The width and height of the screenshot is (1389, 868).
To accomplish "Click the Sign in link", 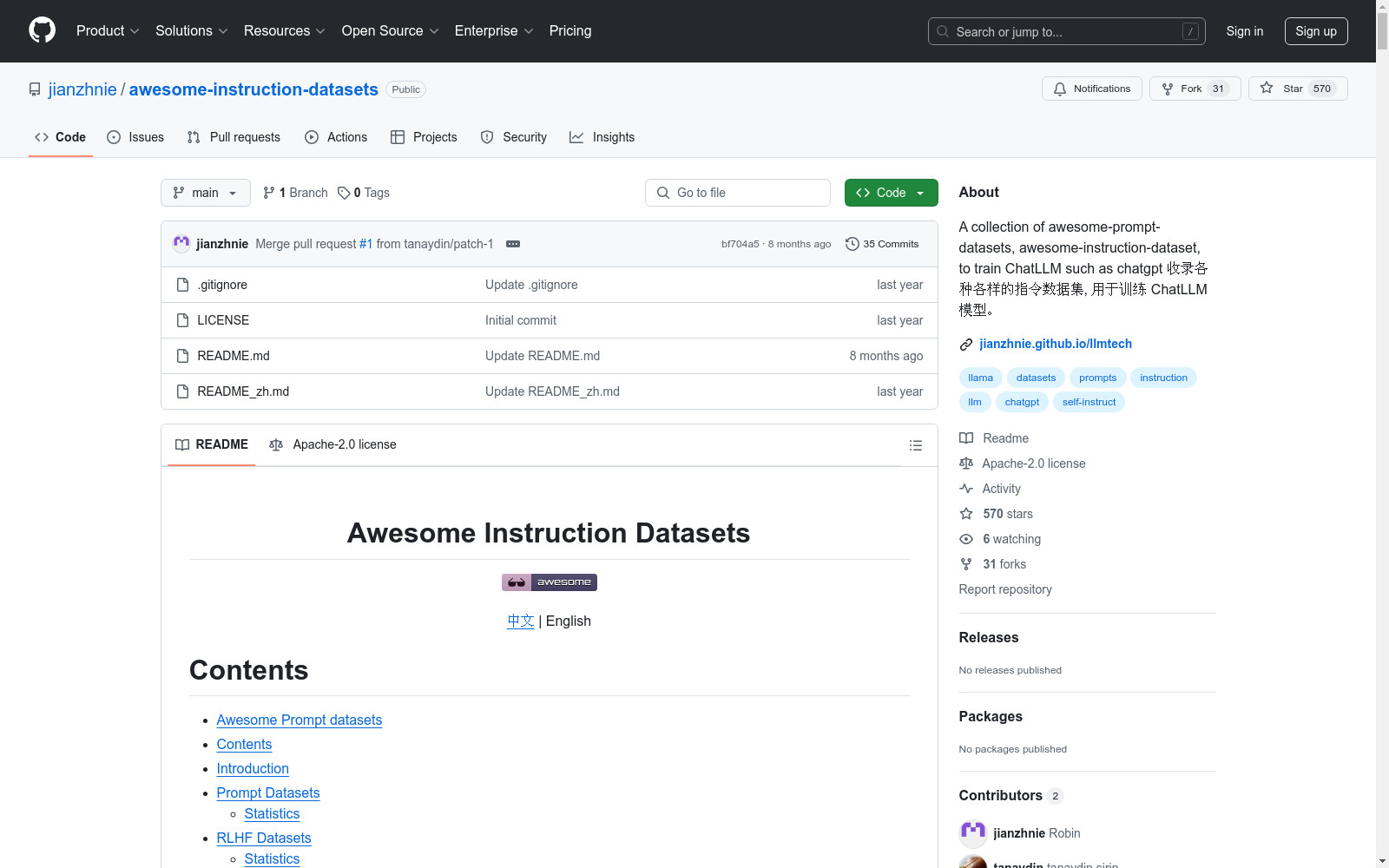I will click(1245, 31).
